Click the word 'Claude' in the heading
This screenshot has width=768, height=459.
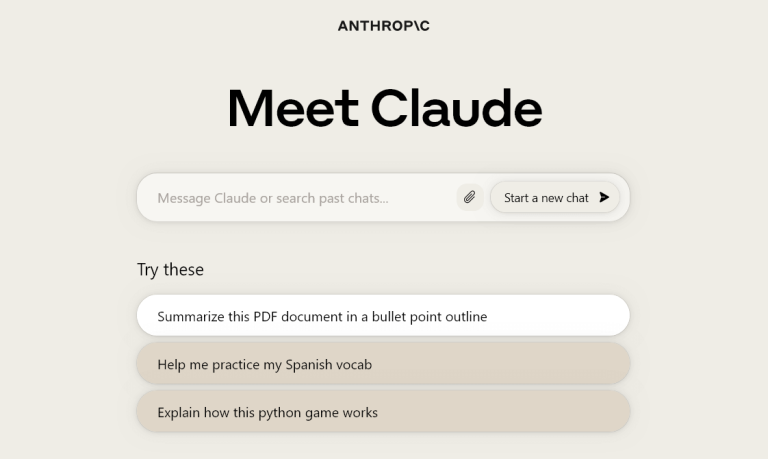(x=456, y=108)
